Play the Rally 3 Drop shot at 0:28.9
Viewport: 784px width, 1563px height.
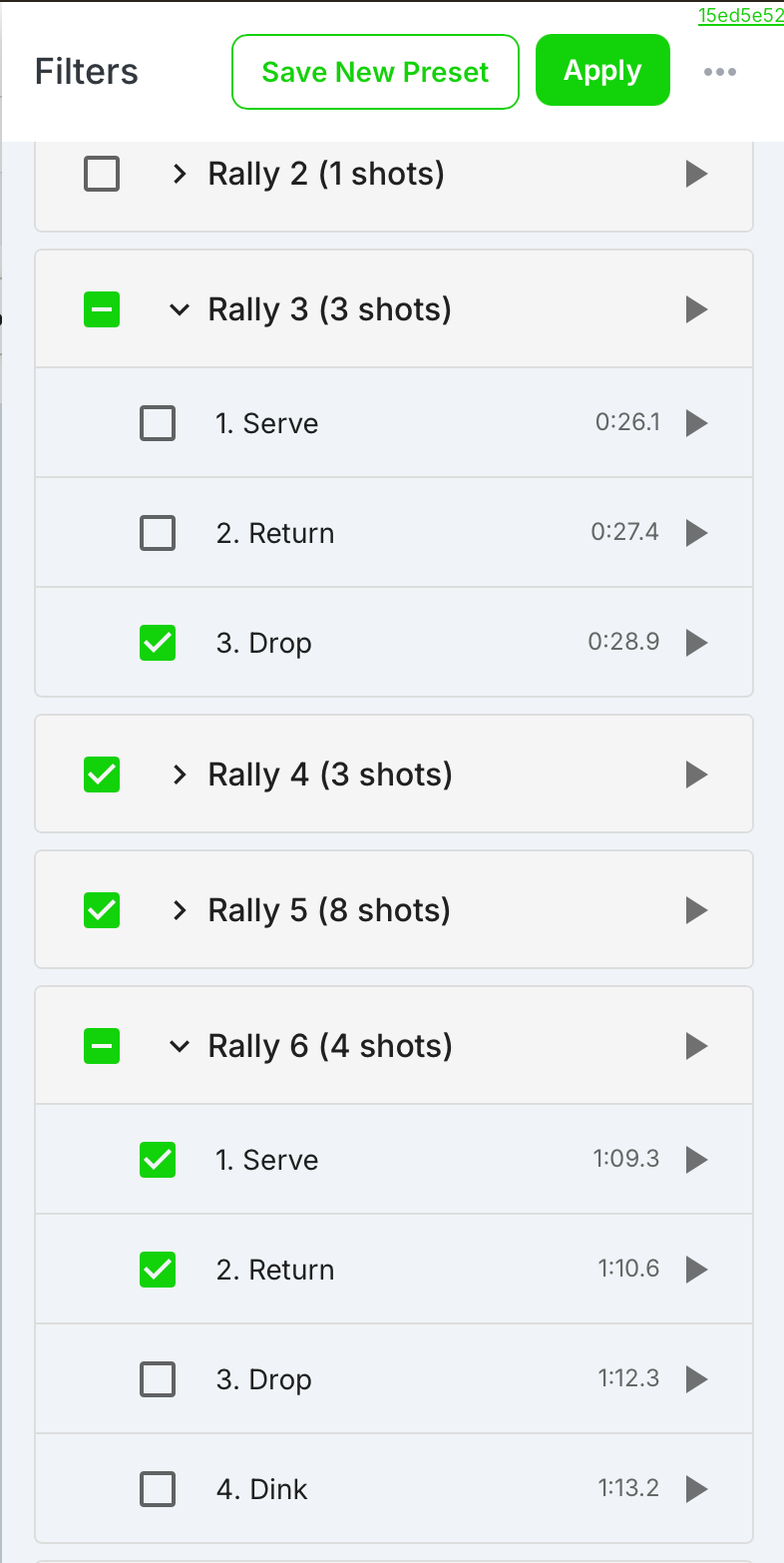[696, 643]
